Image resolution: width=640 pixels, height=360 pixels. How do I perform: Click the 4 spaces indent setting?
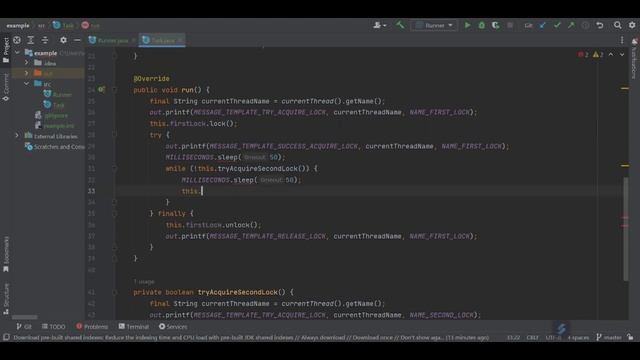(x=578, y=338)
